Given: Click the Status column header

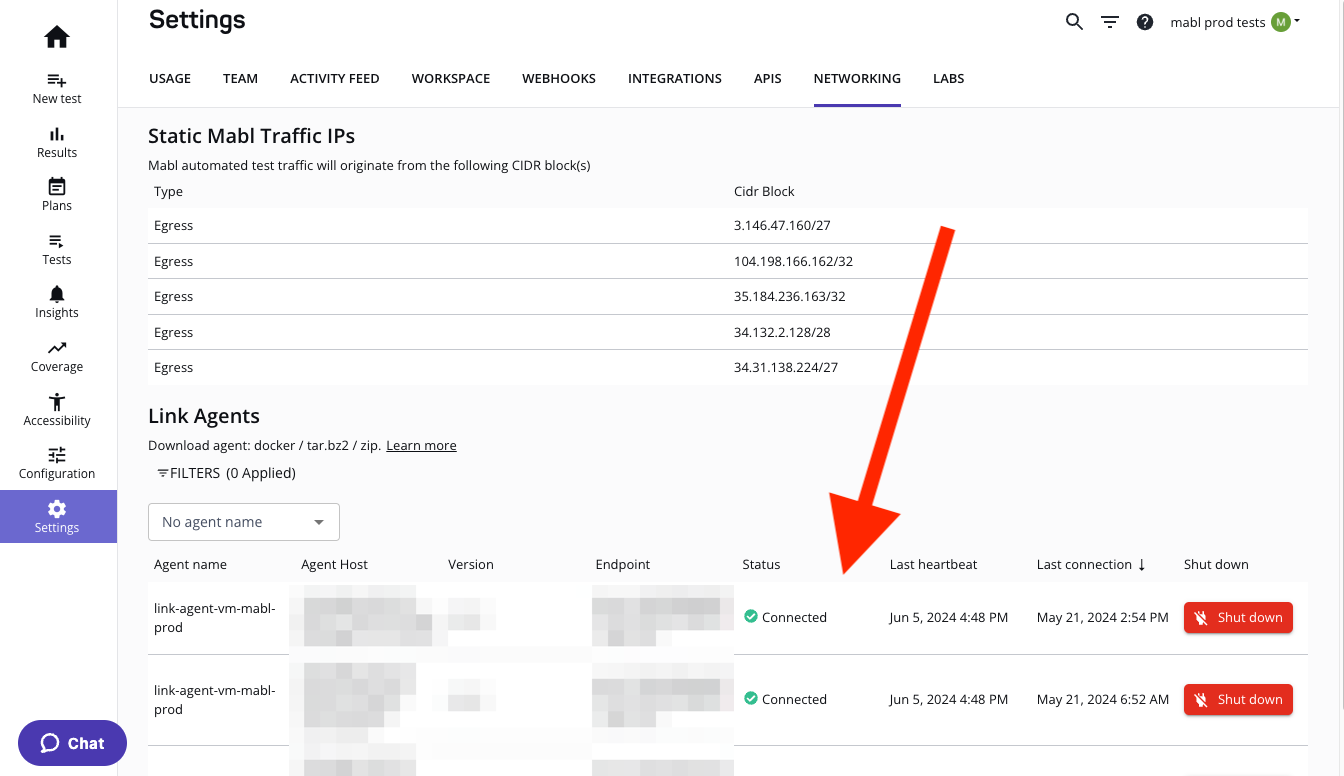Looking at the screenshot, I should pos(761,564).
